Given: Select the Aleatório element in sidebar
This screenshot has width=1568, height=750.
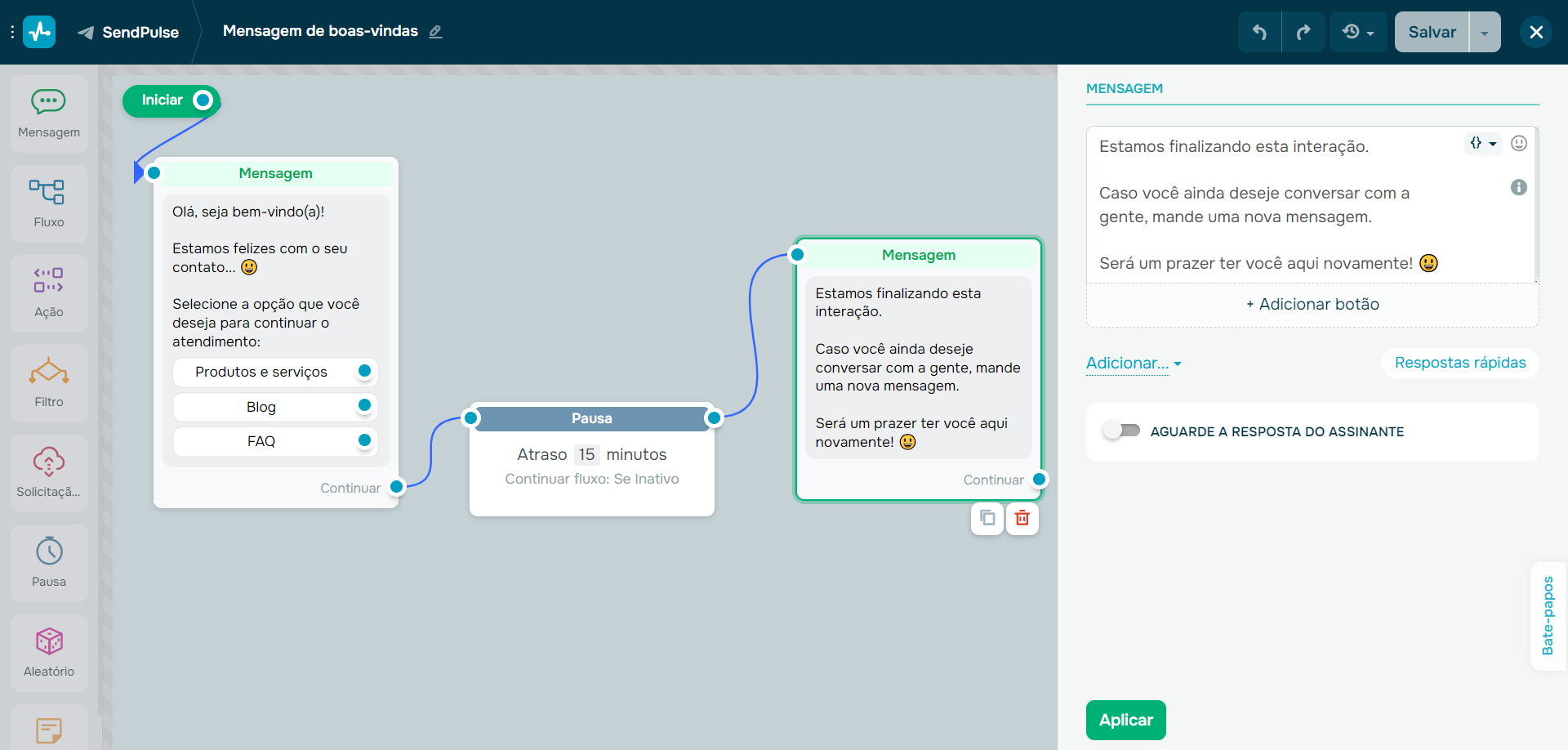Looking at the screenshot, I should click(49, 653).
